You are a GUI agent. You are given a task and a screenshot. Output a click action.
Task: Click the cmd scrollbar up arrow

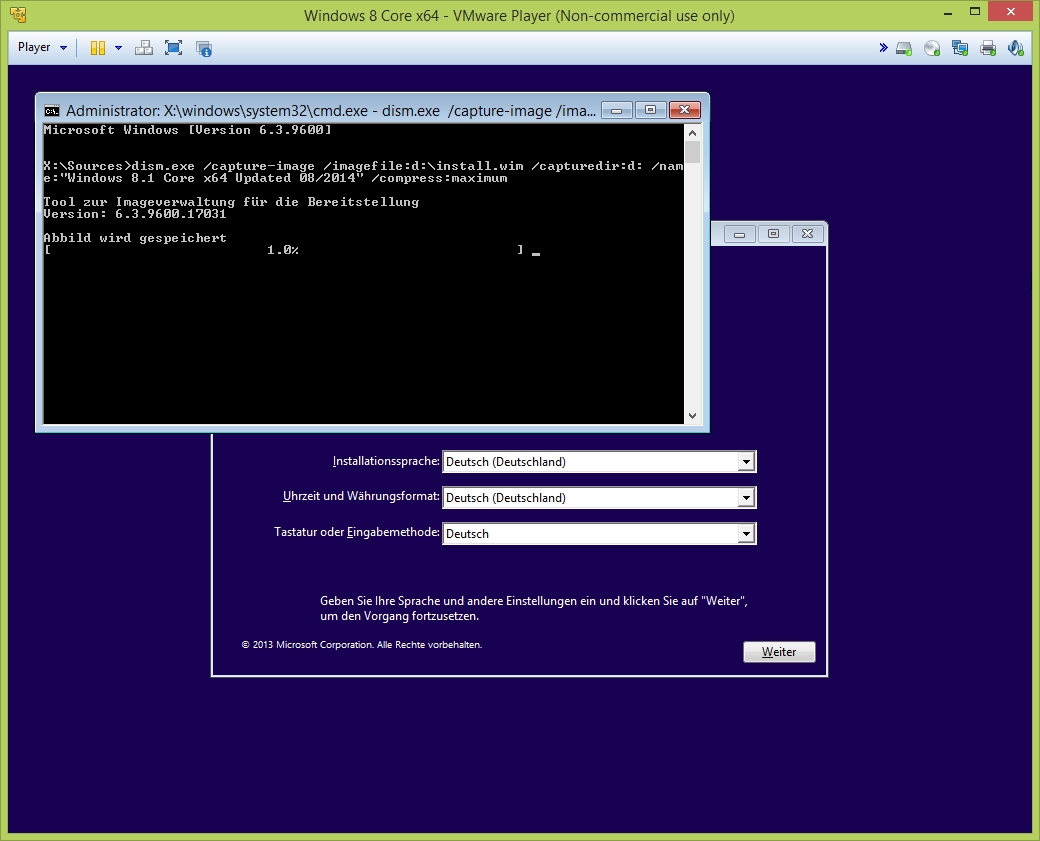pyautogui.click(x=692, y=133)
